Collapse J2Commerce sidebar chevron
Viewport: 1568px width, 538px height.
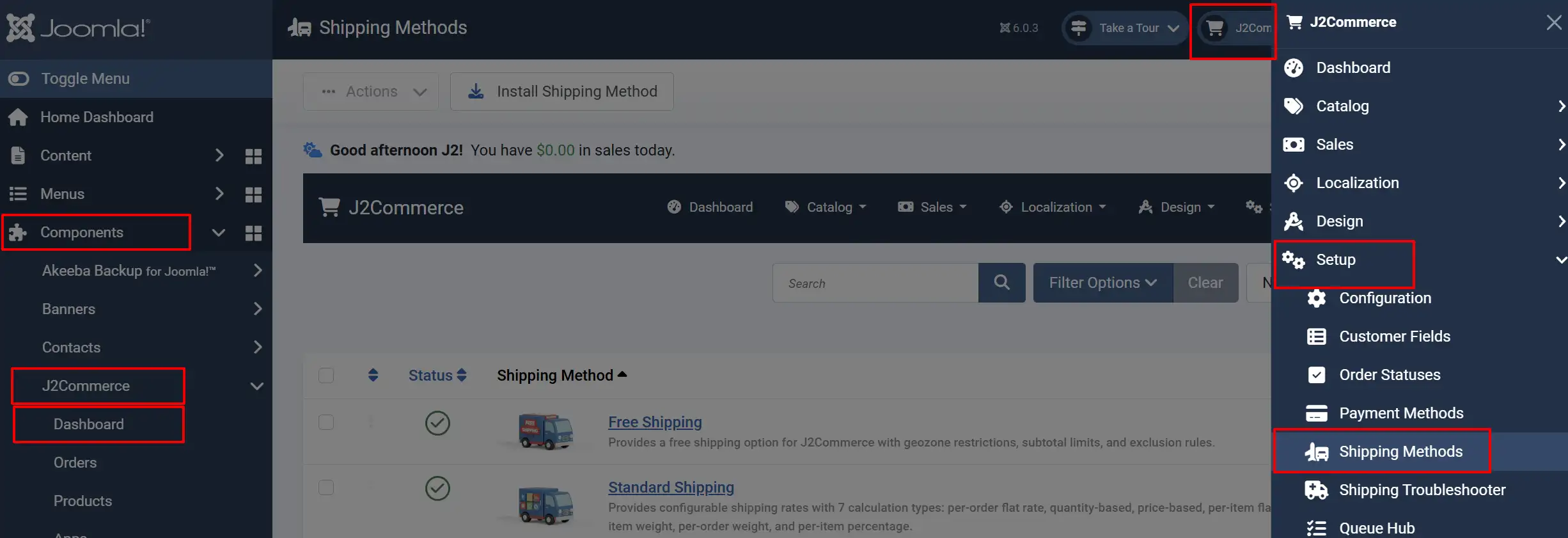tap(257, 386)
